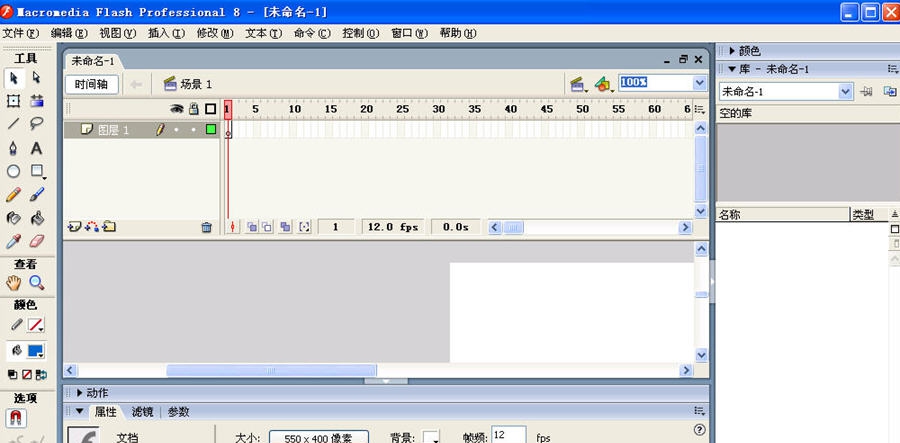
Task: Toggle 图层 1 green outline square
Action: [211, 130]
